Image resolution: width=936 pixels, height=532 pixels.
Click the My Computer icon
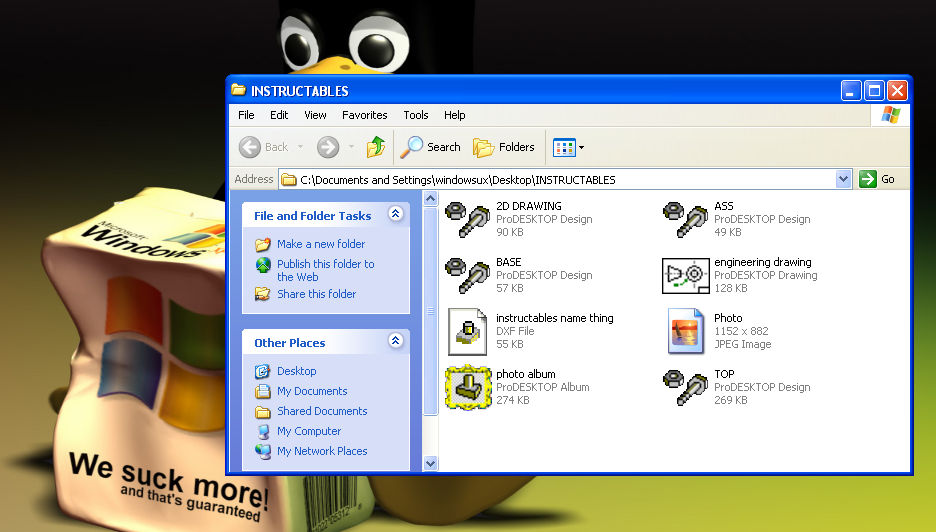[263, 432]
